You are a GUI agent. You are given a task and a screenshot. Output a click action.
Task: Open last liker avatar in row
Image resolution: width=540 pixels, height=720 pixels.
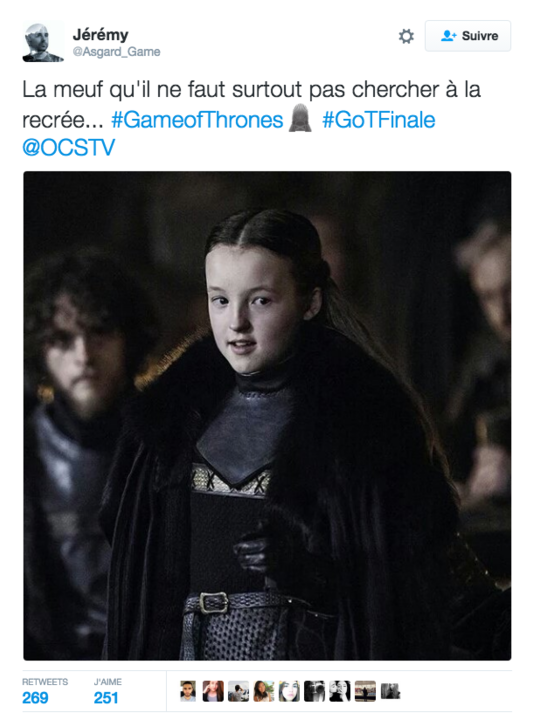tap(390, 691)
